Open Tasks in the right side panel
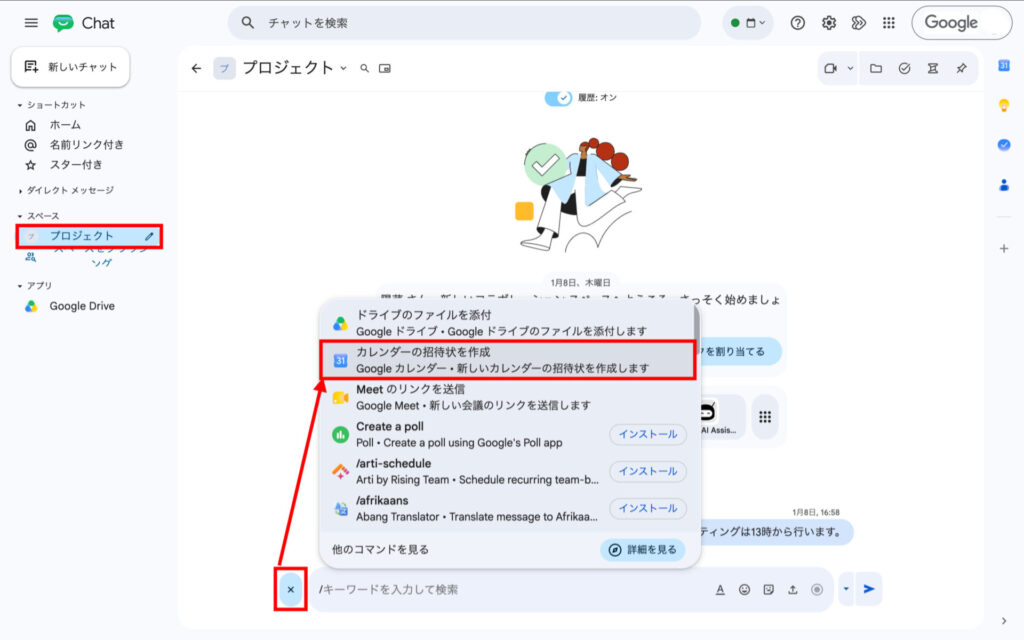This screenshot has width=1024, height=640. click(1004, 145)
